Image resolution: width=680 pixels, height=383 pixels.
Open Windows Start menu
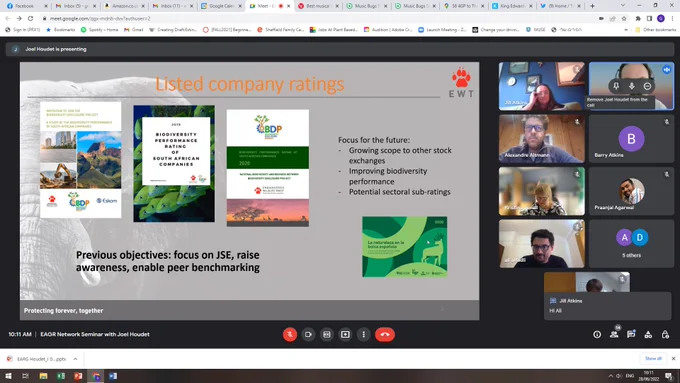click(8, 376)
